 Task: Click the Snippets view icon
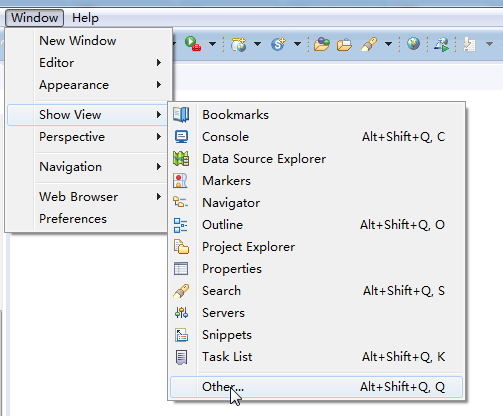181,335
